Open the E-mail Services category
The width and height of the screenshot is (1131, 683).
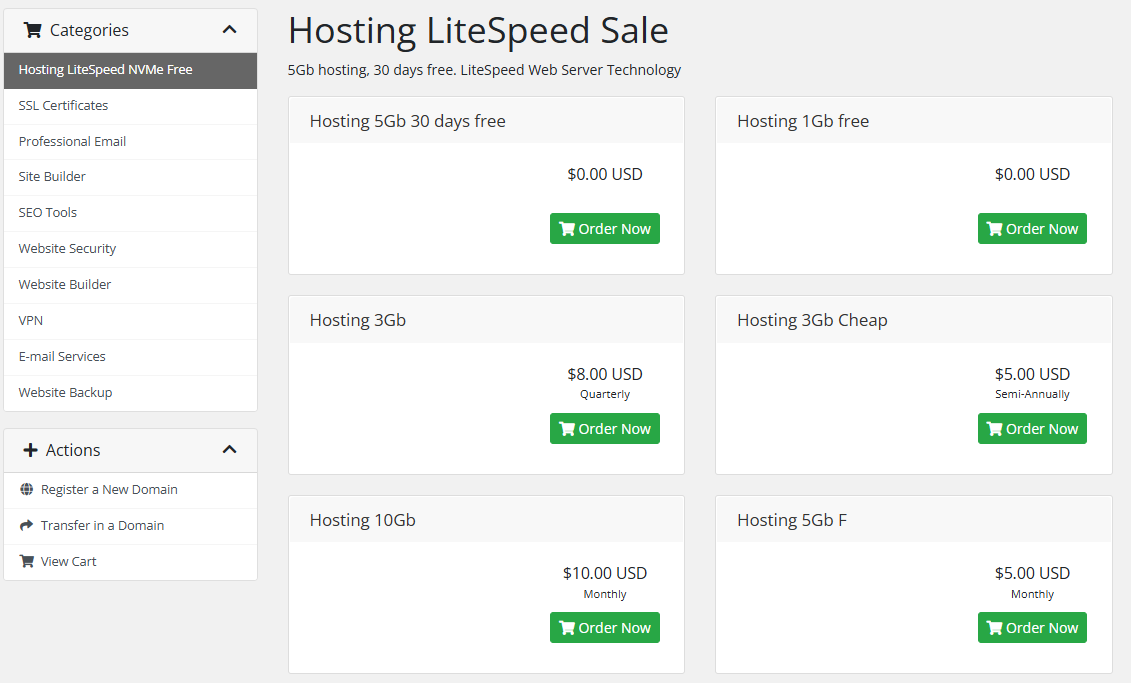pyautogui.click(x=131, y=357)
